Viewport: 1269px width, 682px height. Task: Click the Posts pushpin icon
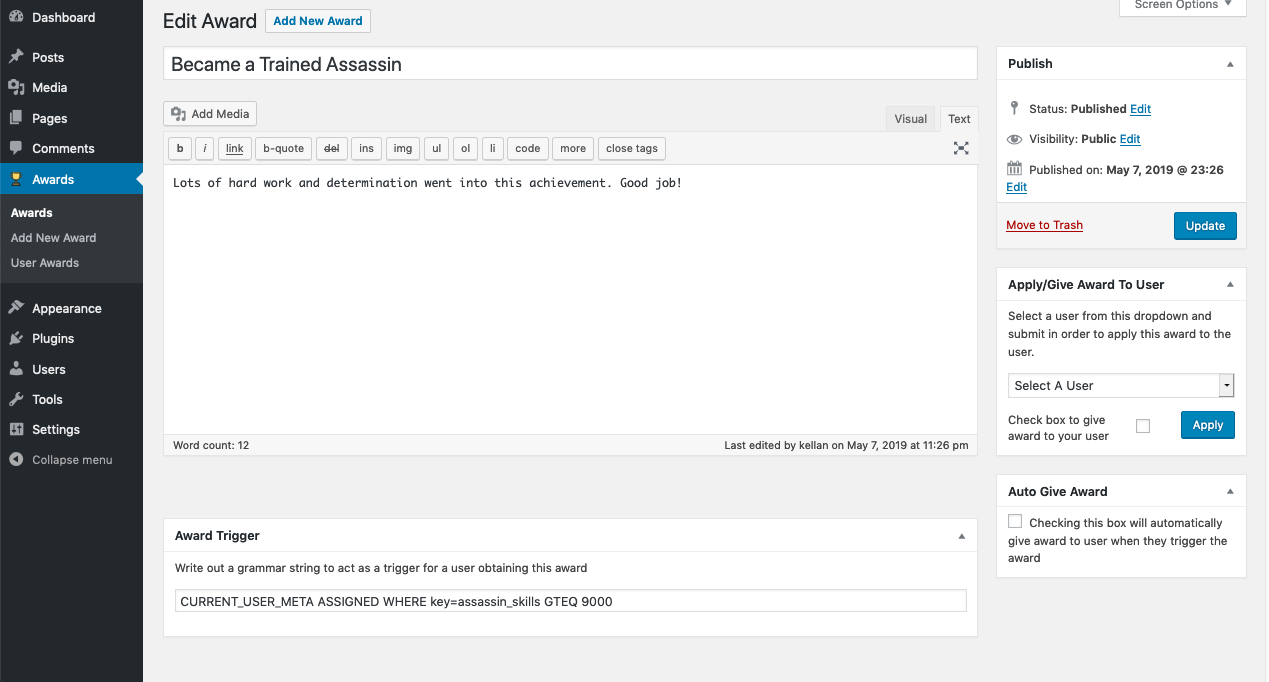[16, 57]
